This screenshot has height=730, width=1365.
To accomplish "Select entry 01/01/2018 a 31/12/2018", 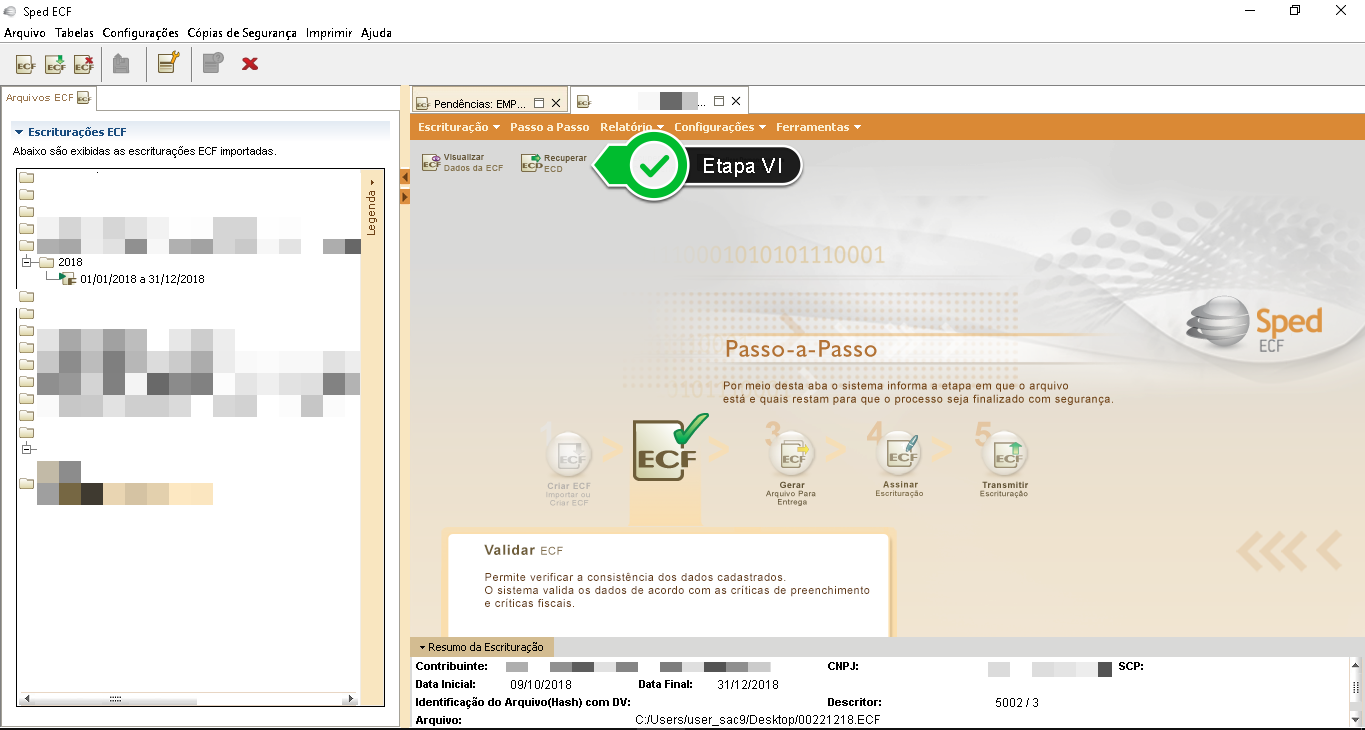I will tap(142, 279).
